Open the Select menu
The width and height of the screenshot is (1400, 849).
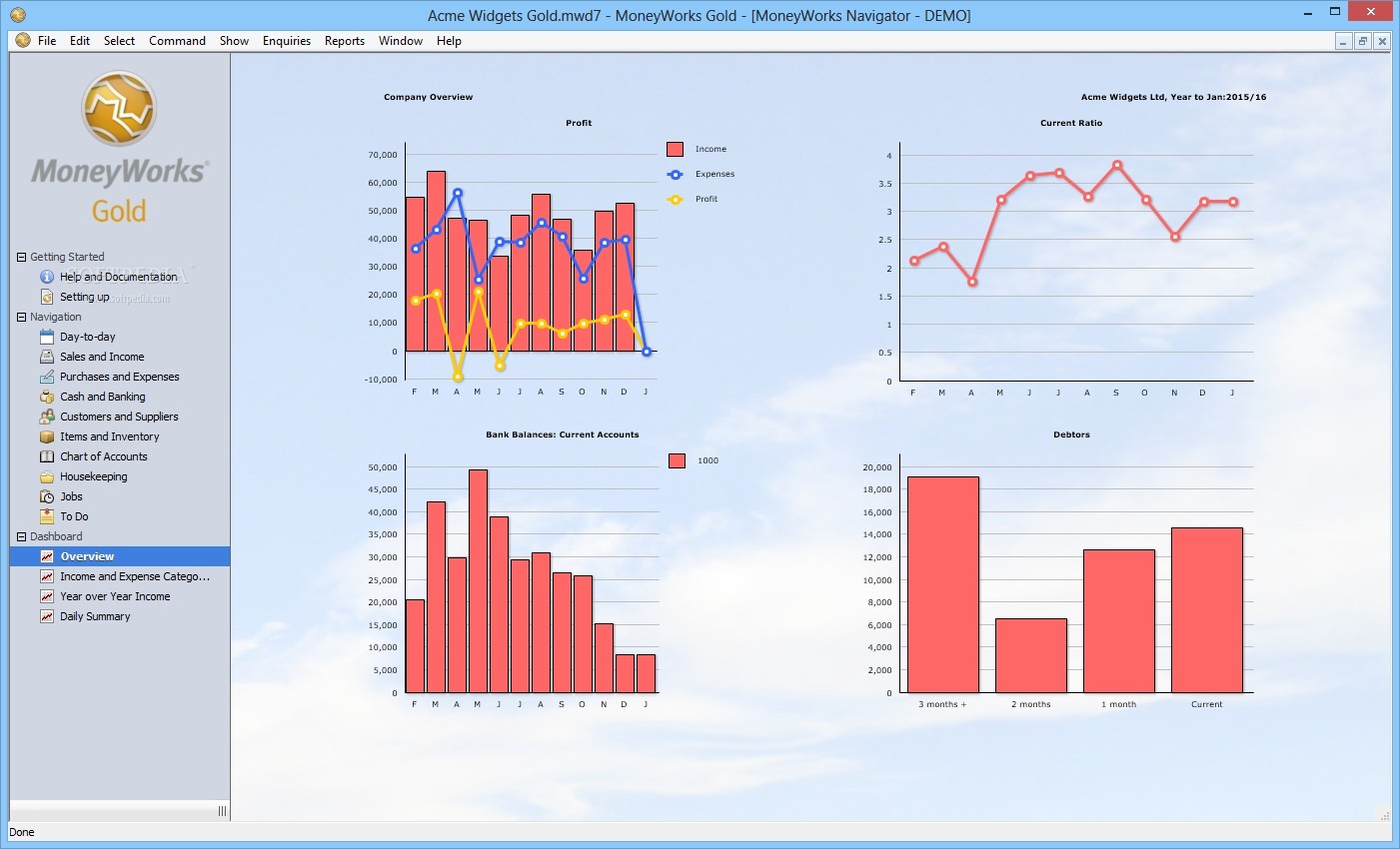click(x=119, y=41)
